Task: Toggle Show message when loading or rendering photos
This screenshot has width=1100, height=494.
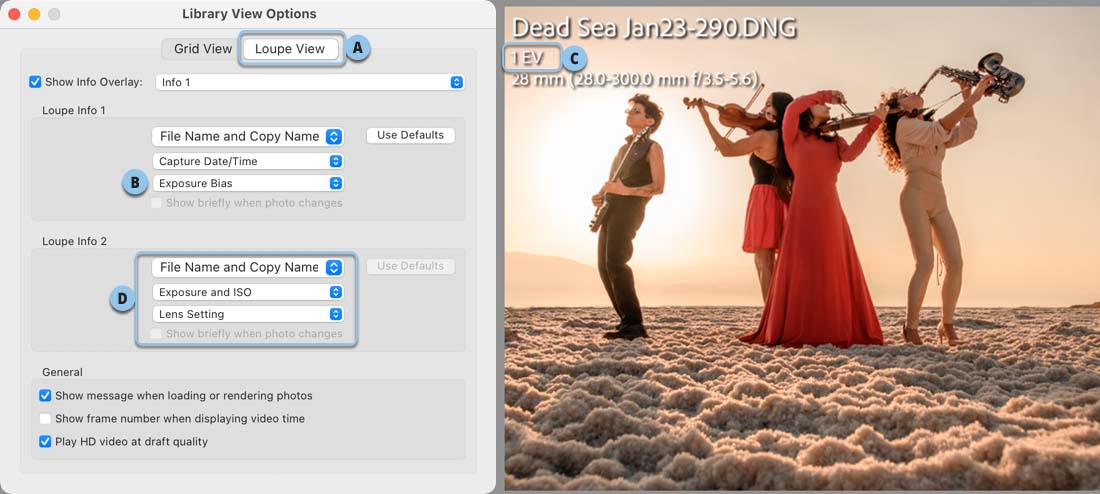Action: [x=46, y=396]
